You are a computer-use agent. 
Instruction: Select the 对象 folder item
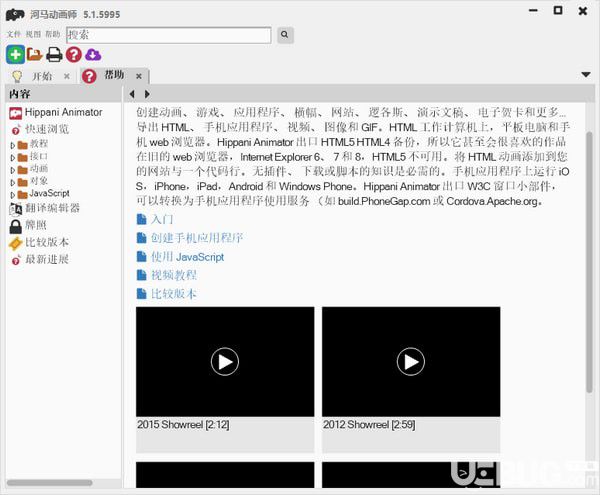tap(39, 181)
